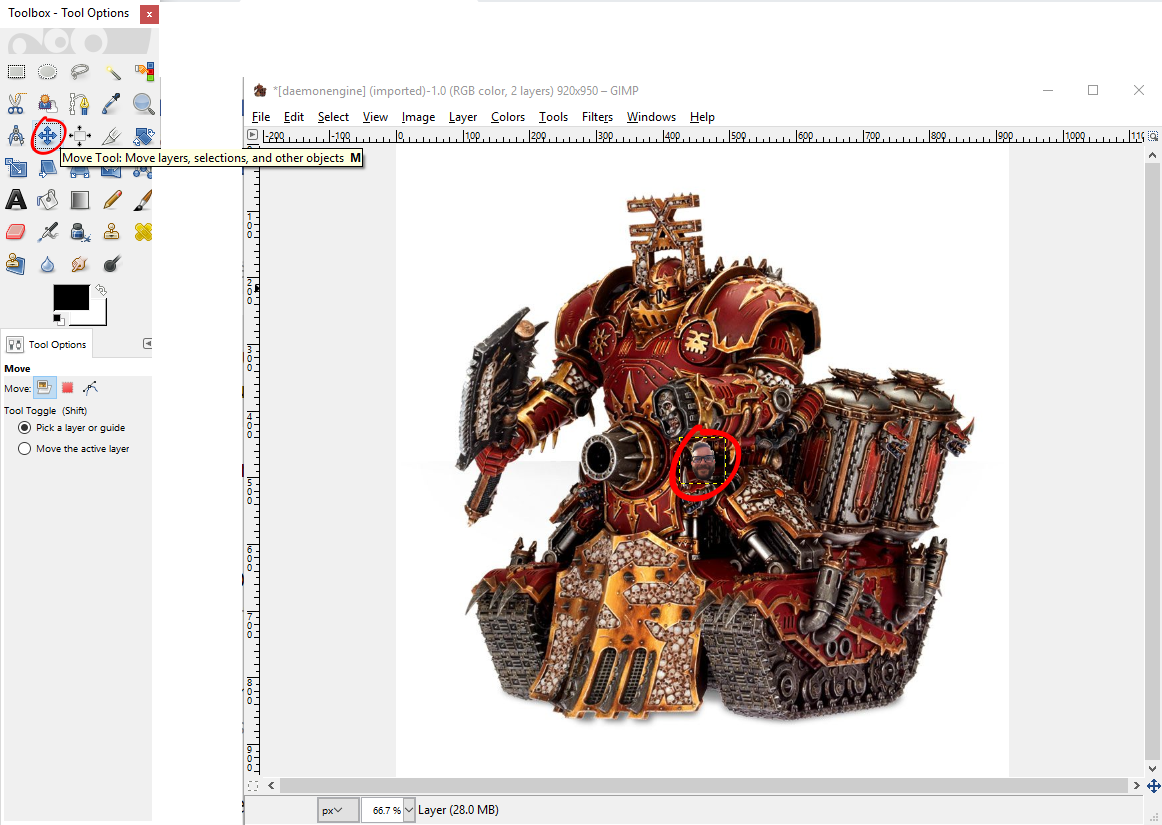This screenshot has width=1162, height=825.
Task: Open the px units dropdown
Action: tap(338, 810)
